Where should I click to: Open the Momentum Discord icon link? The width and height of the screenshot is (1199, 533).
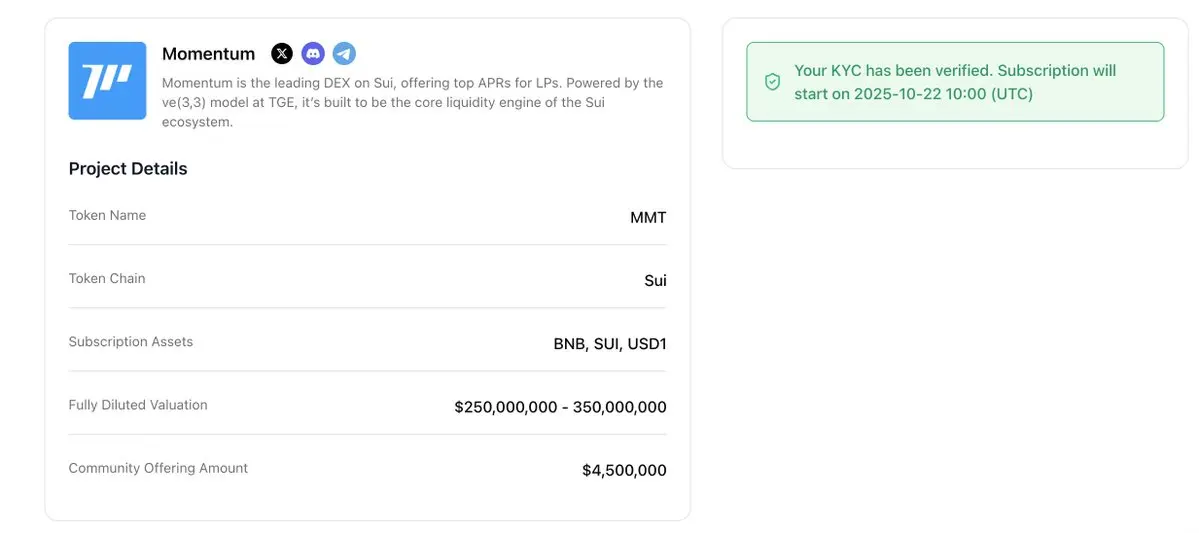[x=313, y=54]
